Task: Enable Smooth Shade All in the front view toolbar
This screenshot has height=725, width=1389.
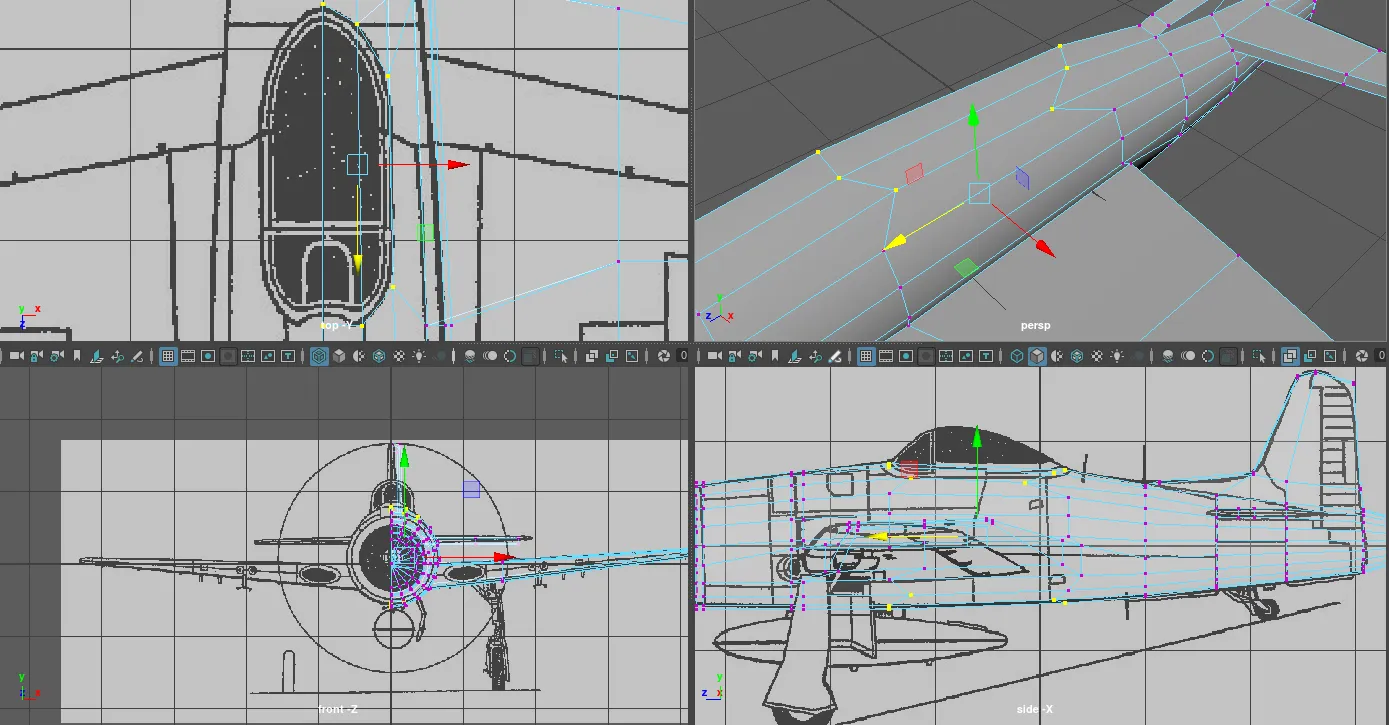Action: (339, 356)
